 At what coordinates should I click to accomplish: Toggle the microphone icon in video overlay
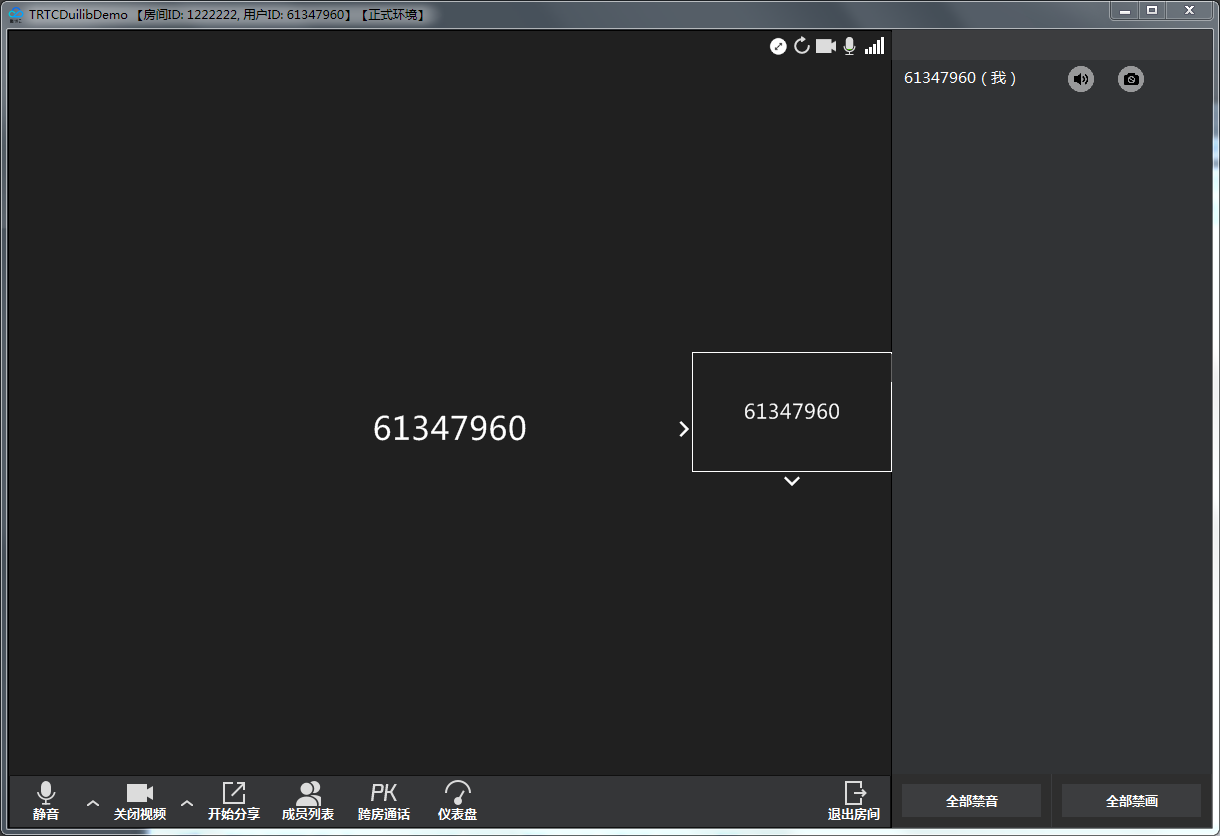click(850, 46)
